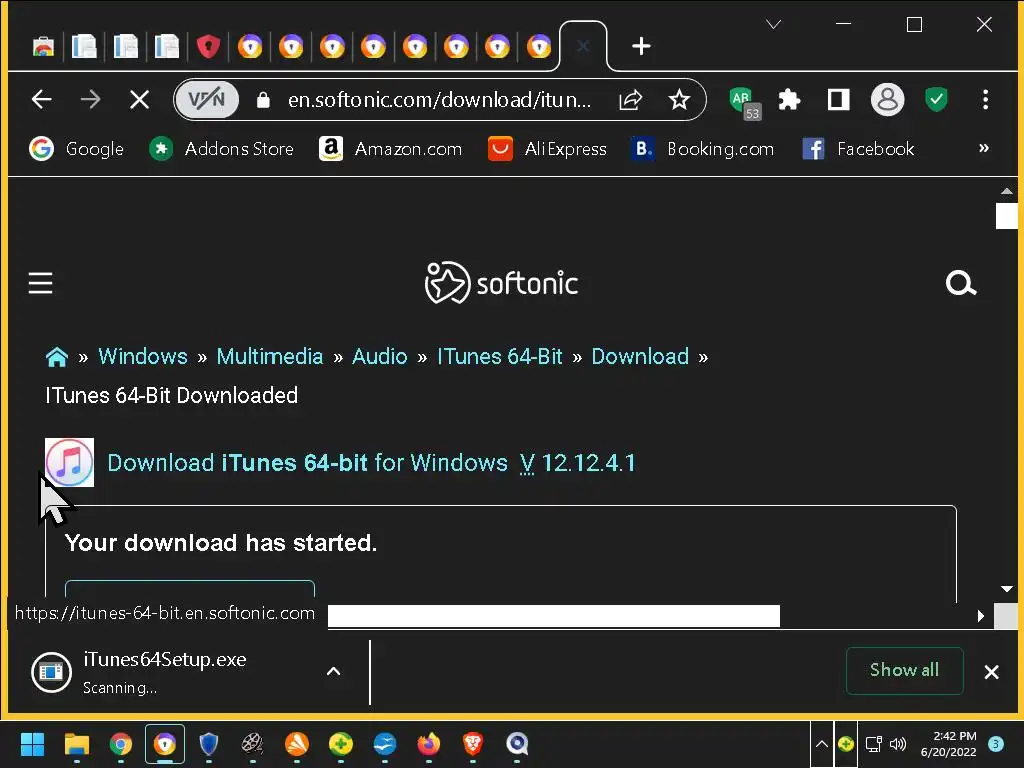Open the Q magnifier app in taskbar
Image resolution: width=1024 pixels, height=768 pixels.
[517, 744]
